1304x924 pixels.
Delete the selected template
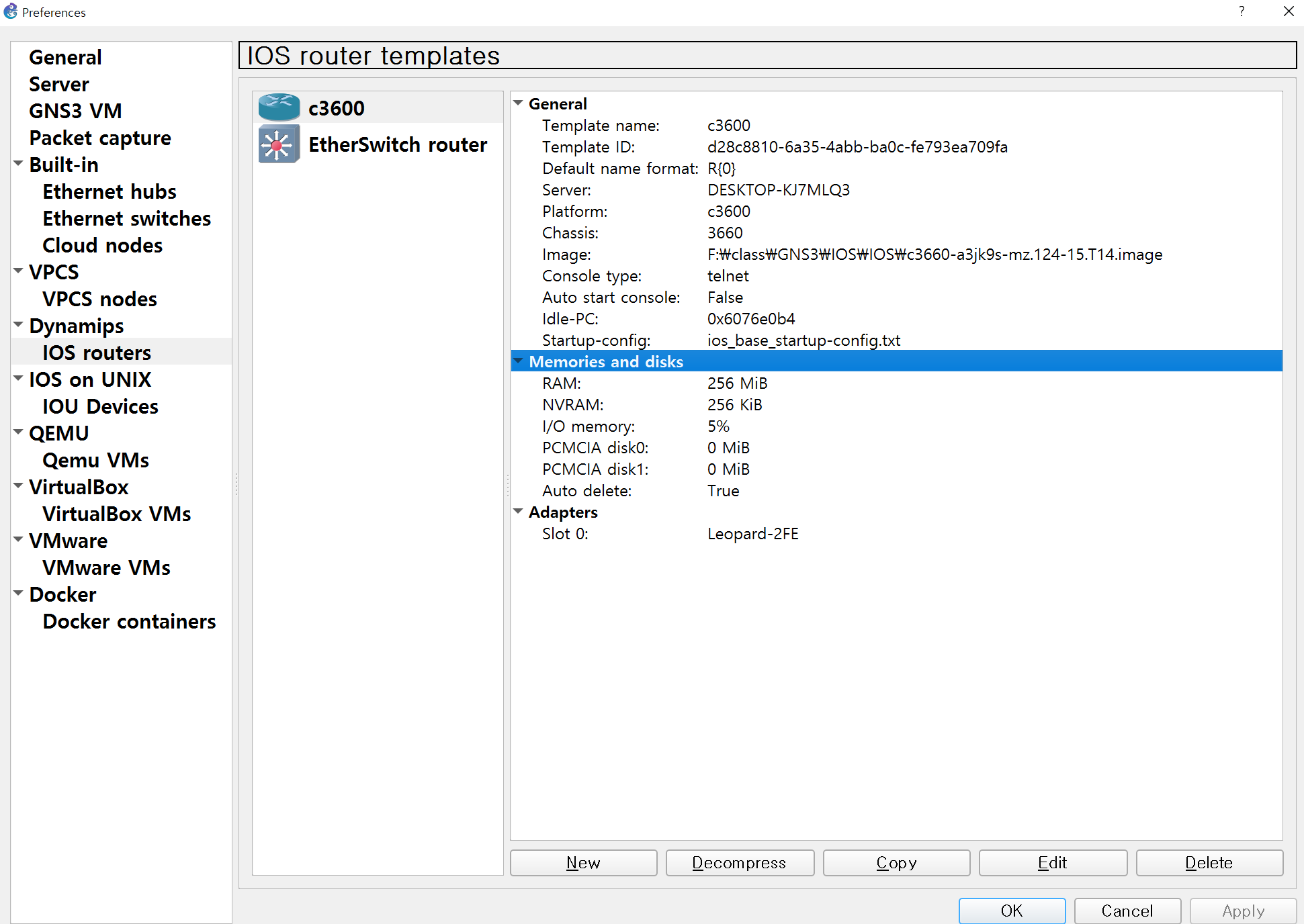coord(1209,863)
